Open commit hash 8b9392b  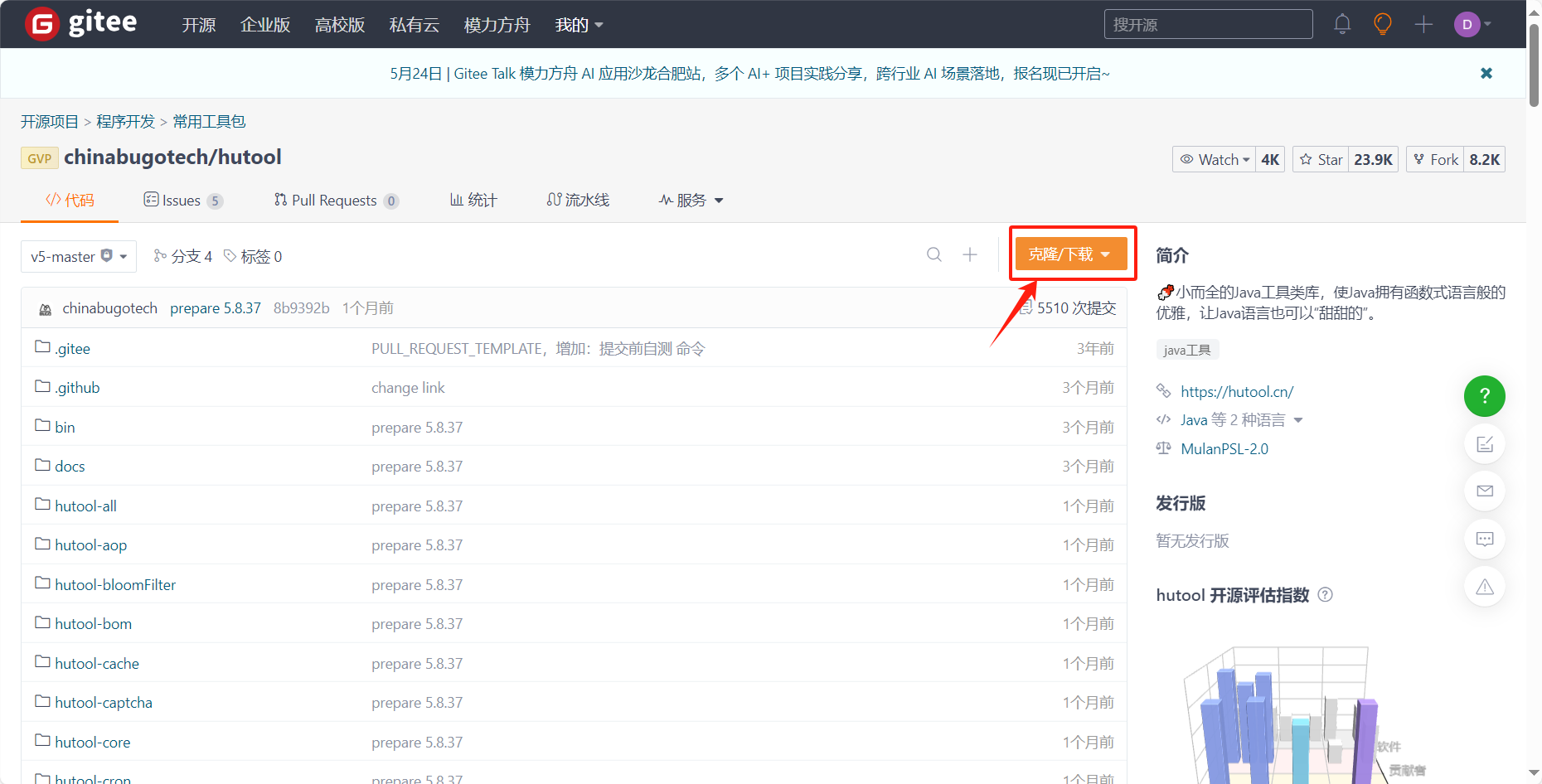pyautogui.click(x=302, y=308)
